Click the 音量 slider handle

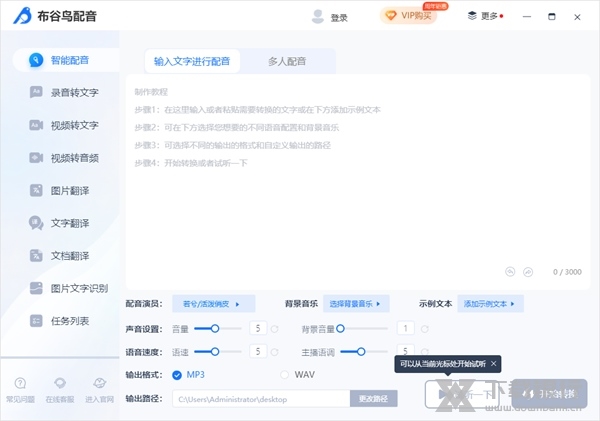[x=215, y=328]
